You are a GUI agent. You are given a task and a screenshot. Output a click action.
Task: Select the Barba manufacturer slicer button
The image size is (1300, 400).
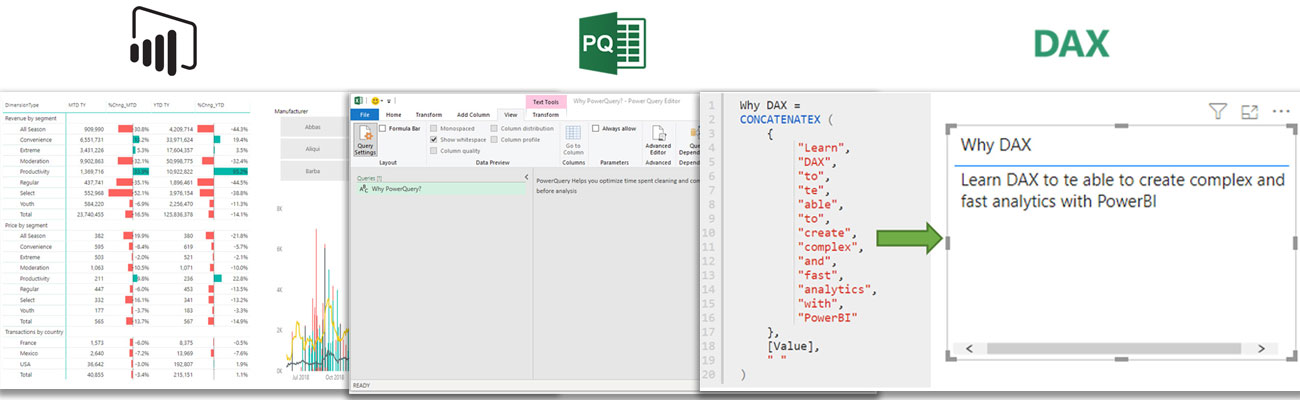pos(313,170)
